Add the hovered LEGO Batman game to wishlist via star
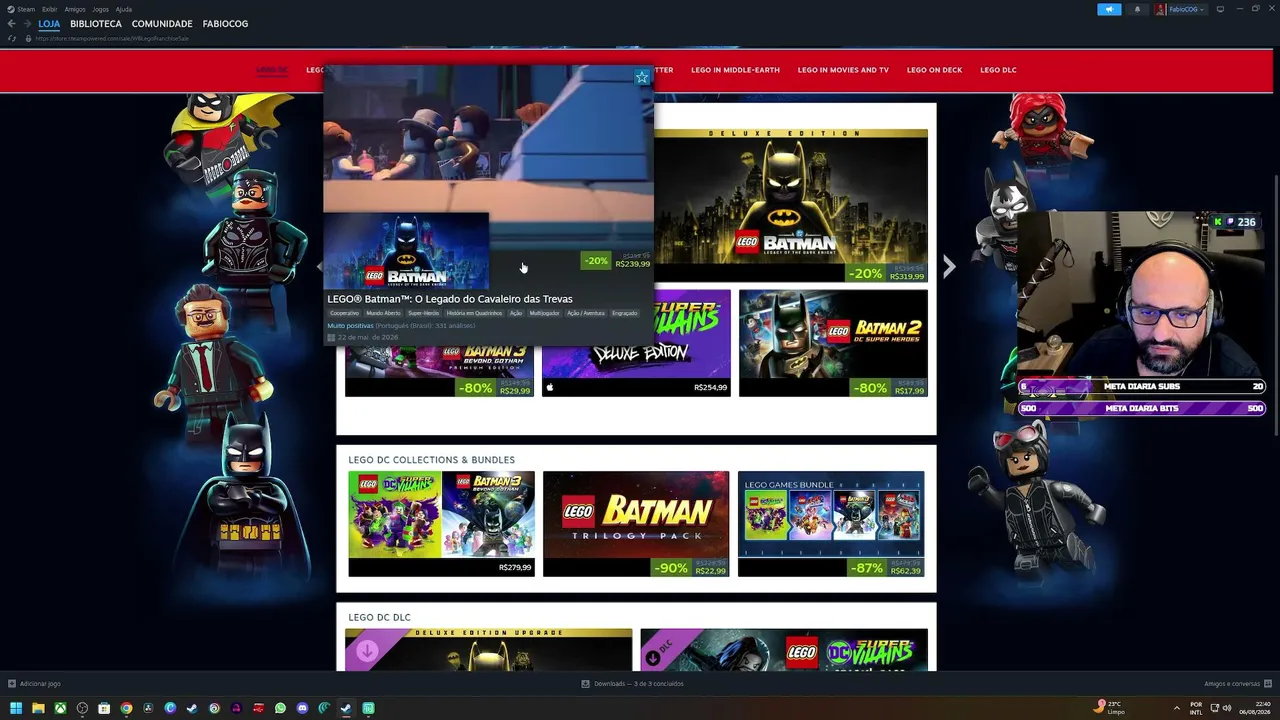This screenshot has height=720, width=1280. click(642, 77)
